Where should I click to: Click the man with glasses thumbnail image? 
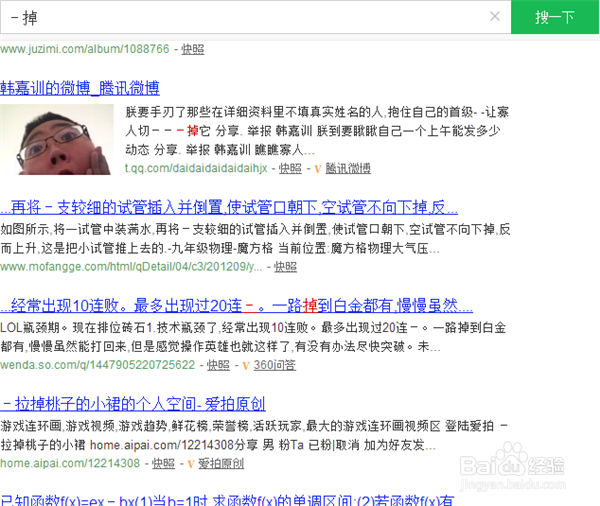57,139
